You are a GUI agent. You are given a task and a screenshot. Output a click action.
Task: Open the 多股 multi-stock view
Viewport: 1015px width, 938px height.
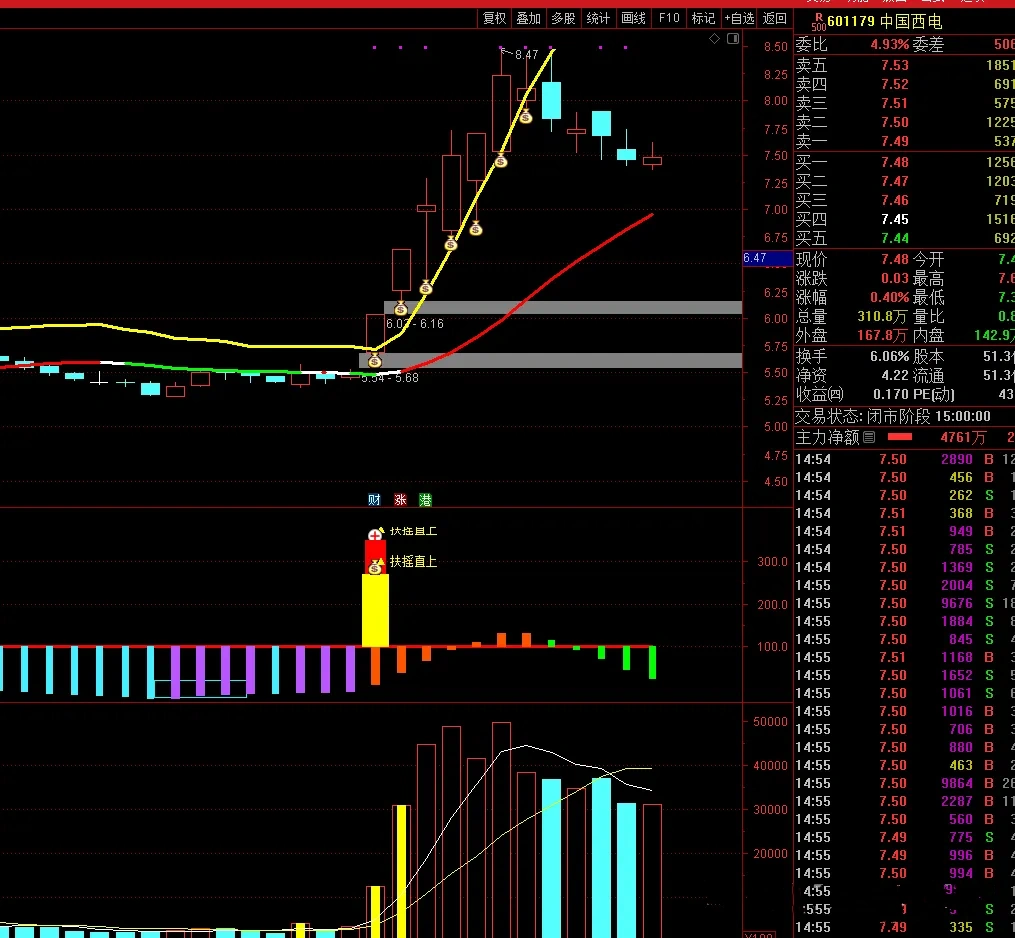(563, 18)
